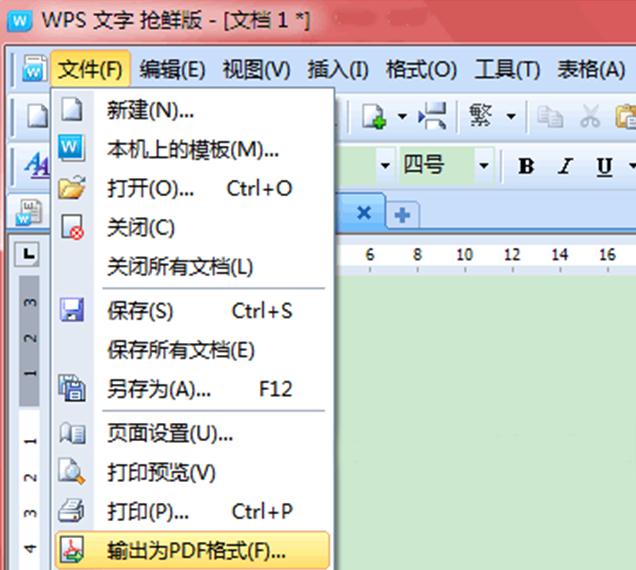
Task: Click the open folder icon in menu
Action: pyautogui.click(x=72, y=187)
